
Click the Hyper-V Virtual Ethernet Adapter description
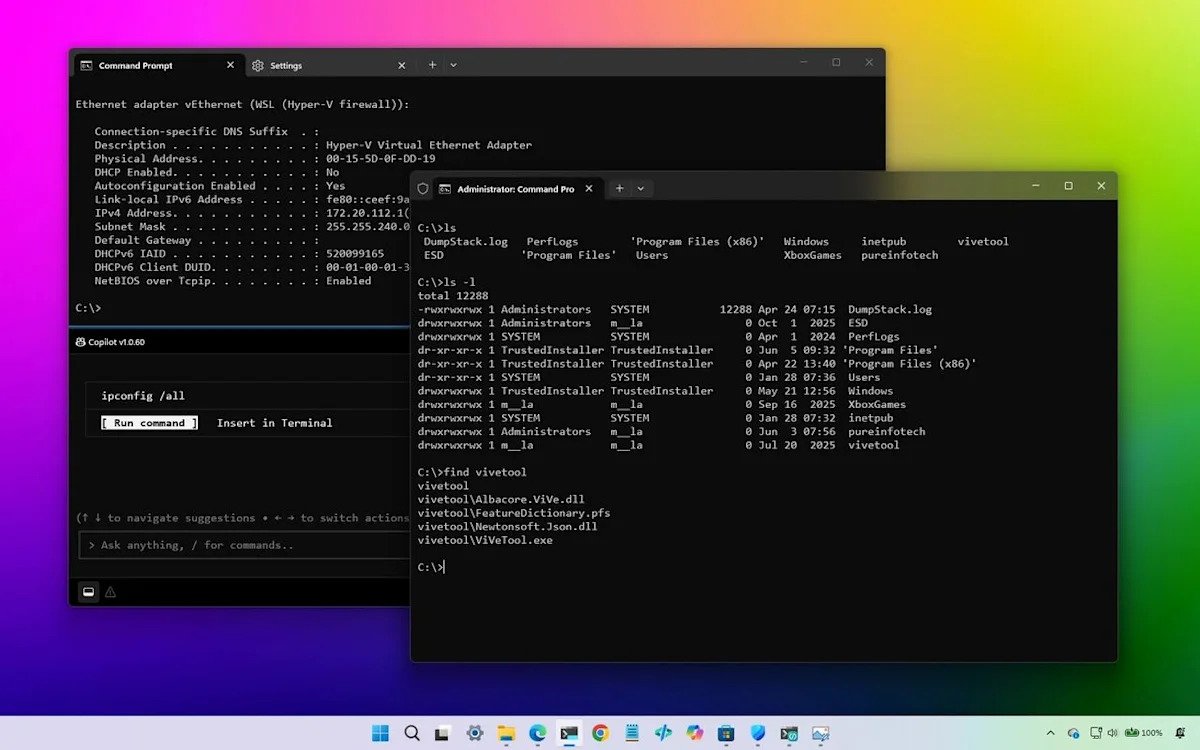tap(429, 145)
